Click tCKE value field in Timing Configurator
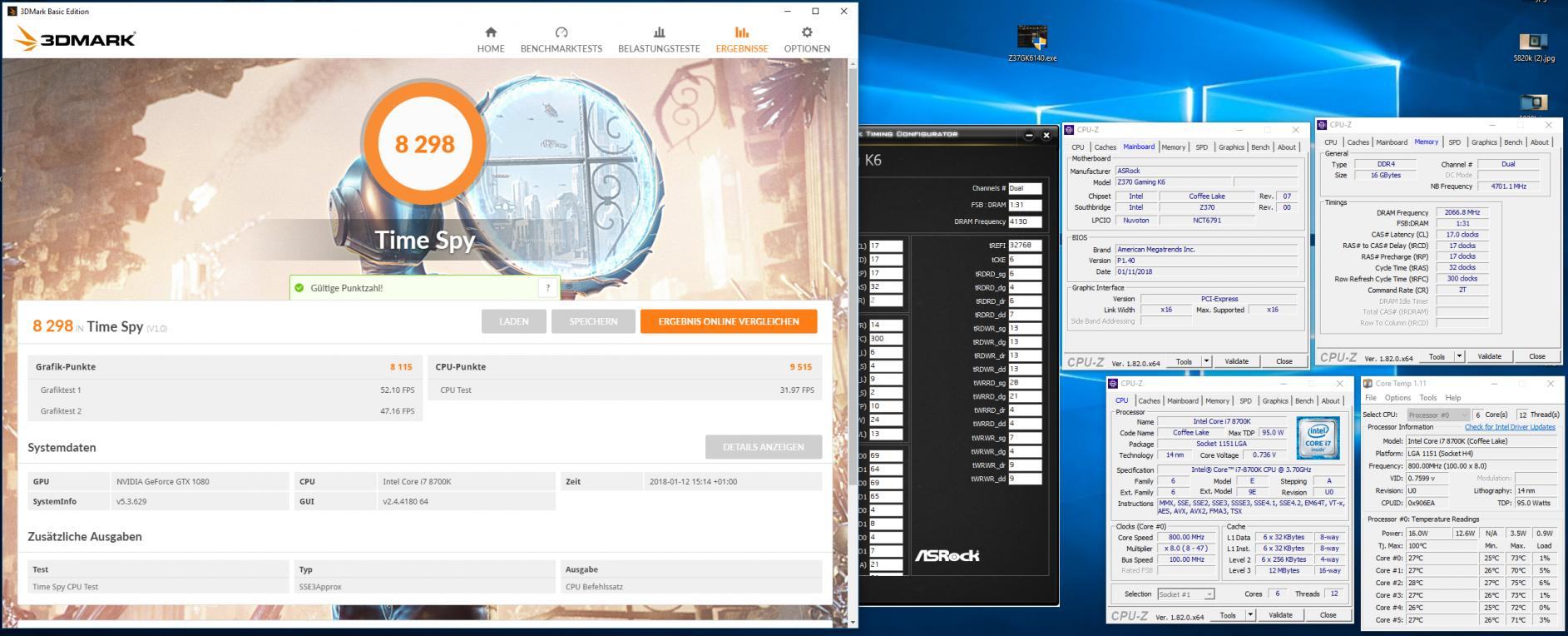The image size is (1568, 636). [x=1025, y=260]
